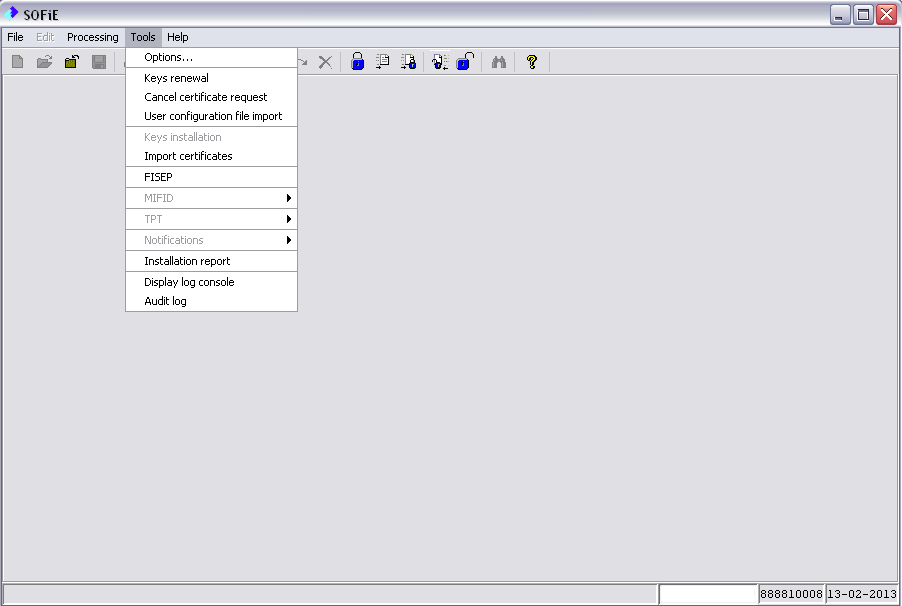The width and height of the screenshot is (902, 606).
Task: Click the empty status bar field
Action: pos(708,594)
